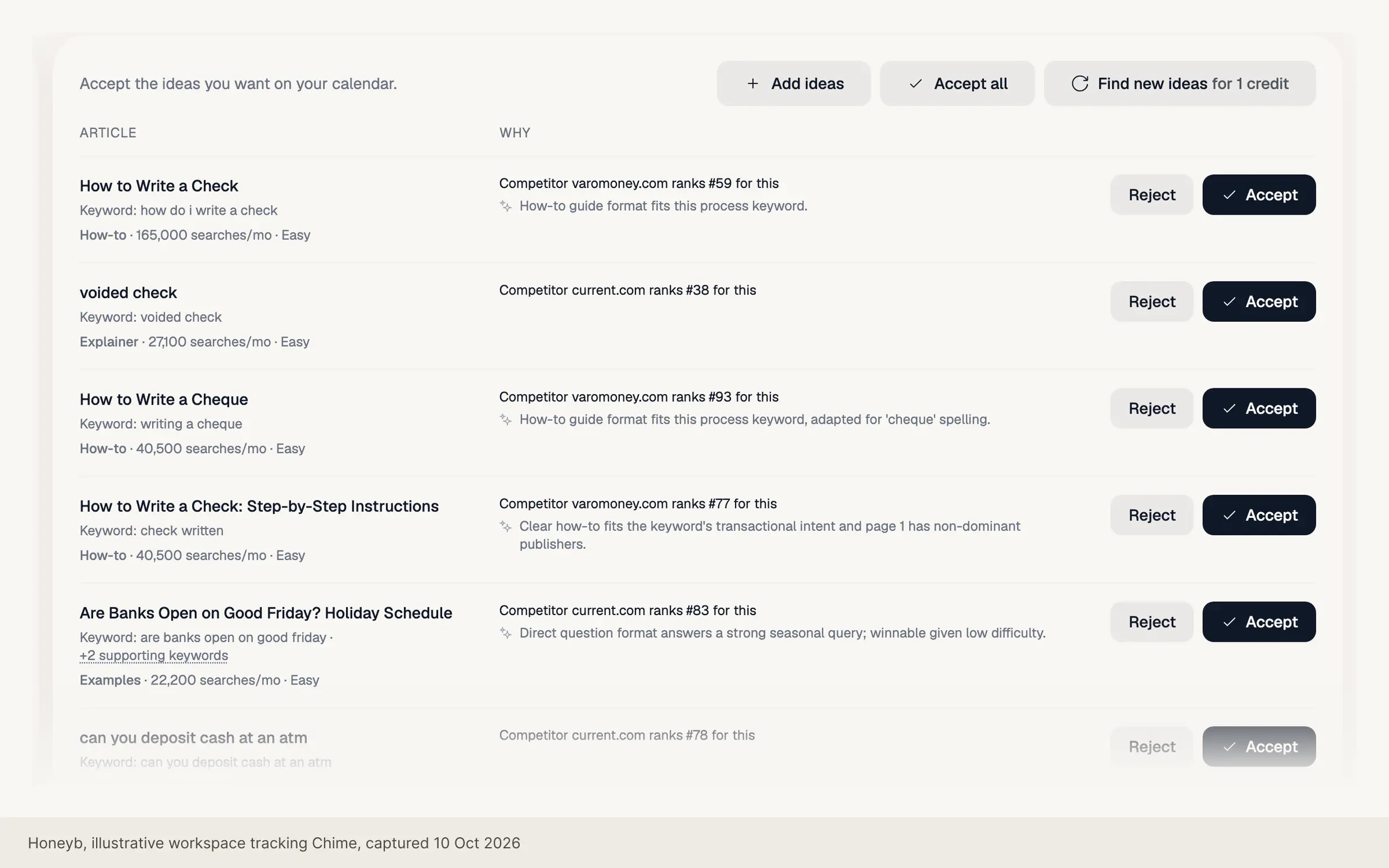Click the WHY column header

(515, 133)
